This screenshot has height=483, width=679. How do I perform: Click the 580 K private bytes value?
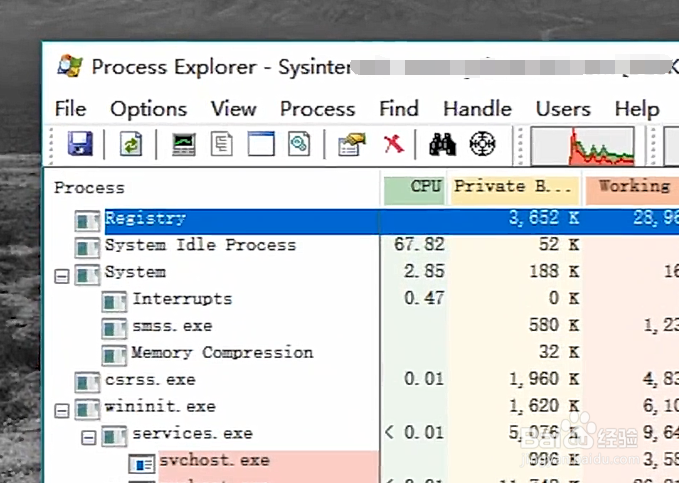[554, 325]
